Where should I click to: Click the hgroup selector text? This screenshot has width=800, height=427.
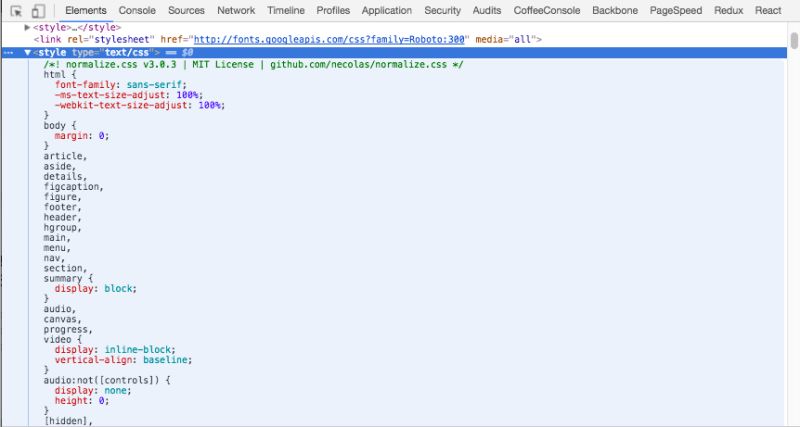[62, 228]
